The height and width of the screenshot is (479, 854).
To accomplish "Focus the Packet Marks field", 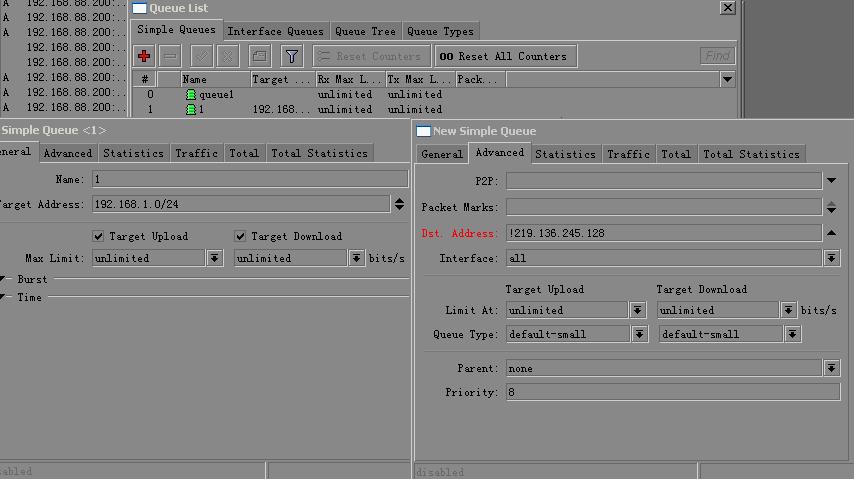I will (x=663, y=207).
